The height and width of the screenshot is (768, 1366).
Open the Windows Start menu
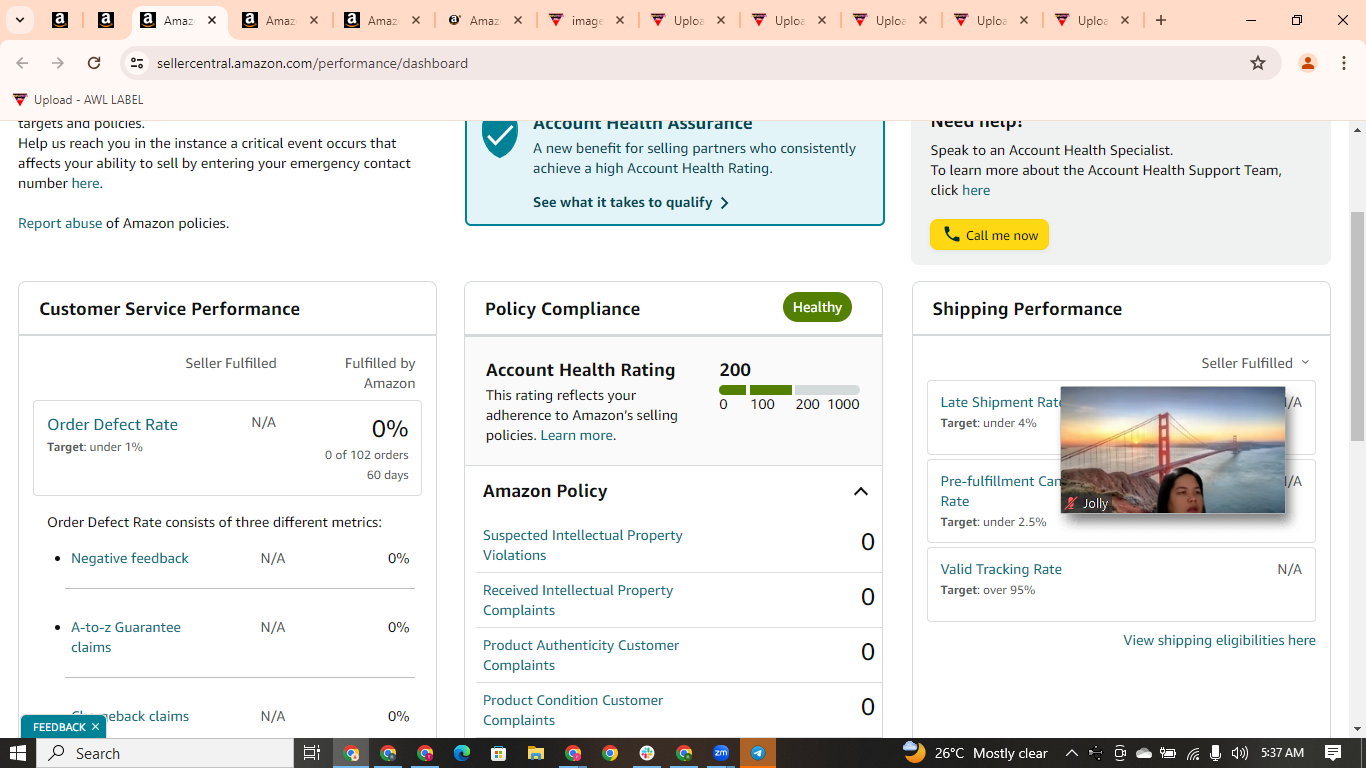pos(18,753)
